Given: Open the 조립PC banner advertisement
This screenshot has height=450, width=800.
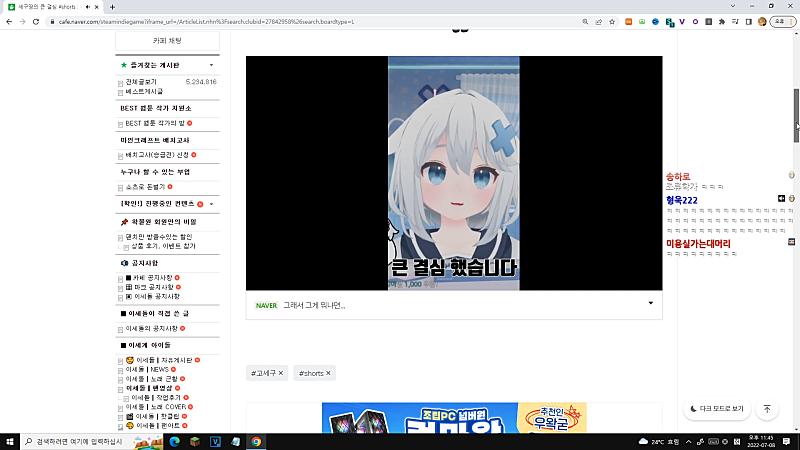Looking at the screenshot, I should point(454,418).
